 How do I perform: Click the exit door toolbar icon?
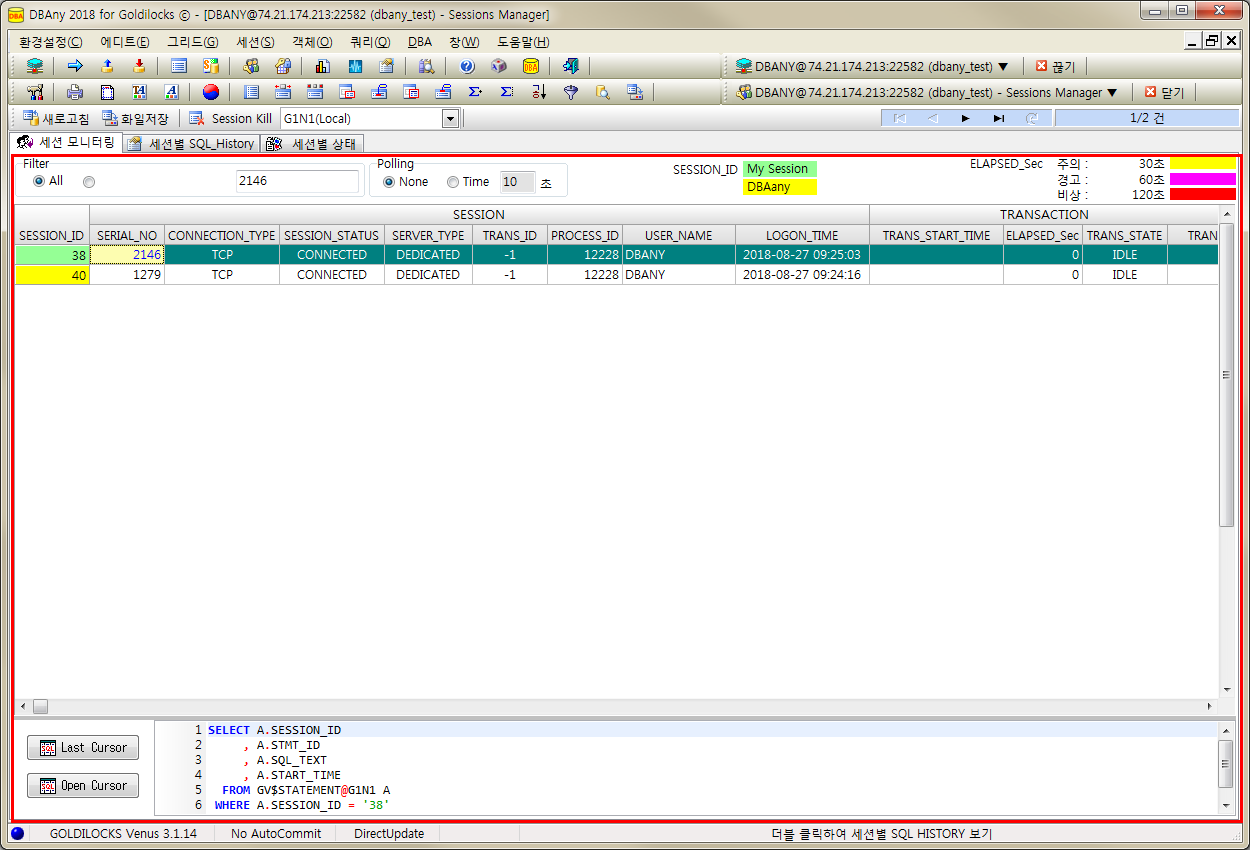[x=570, y=66]
